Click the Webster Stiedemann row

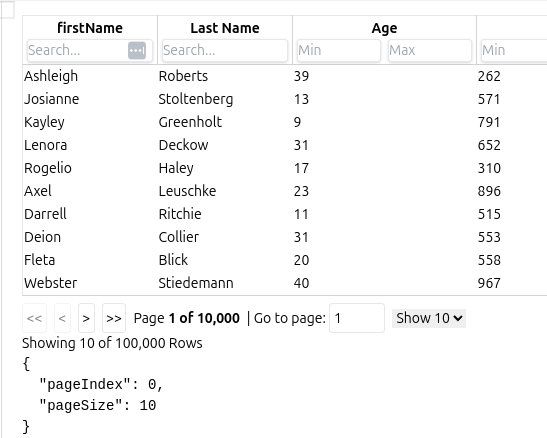pyautogui.click(x=285, y=283)
